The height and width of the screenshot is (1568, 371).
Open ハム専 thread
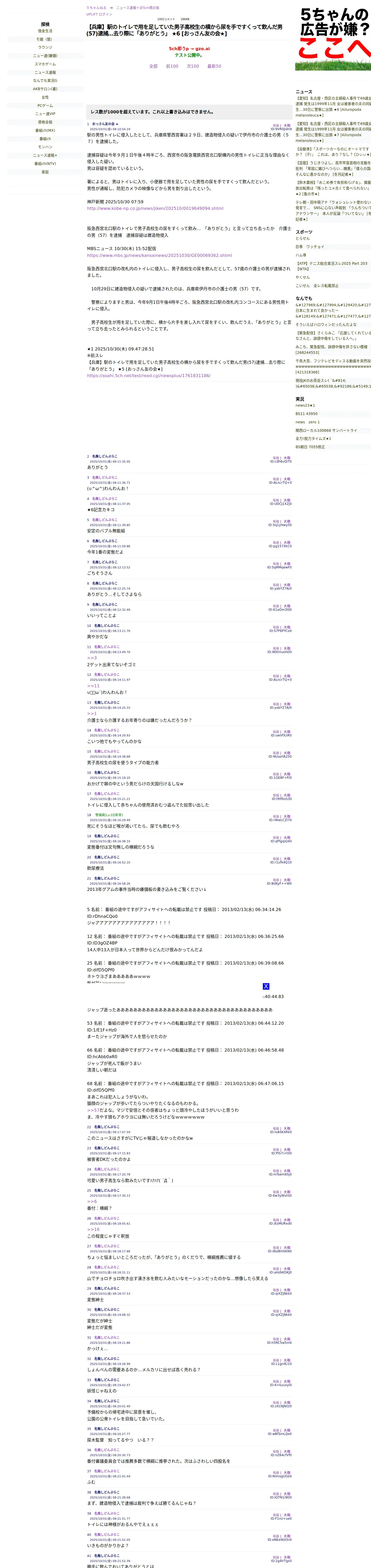(301, 255)
